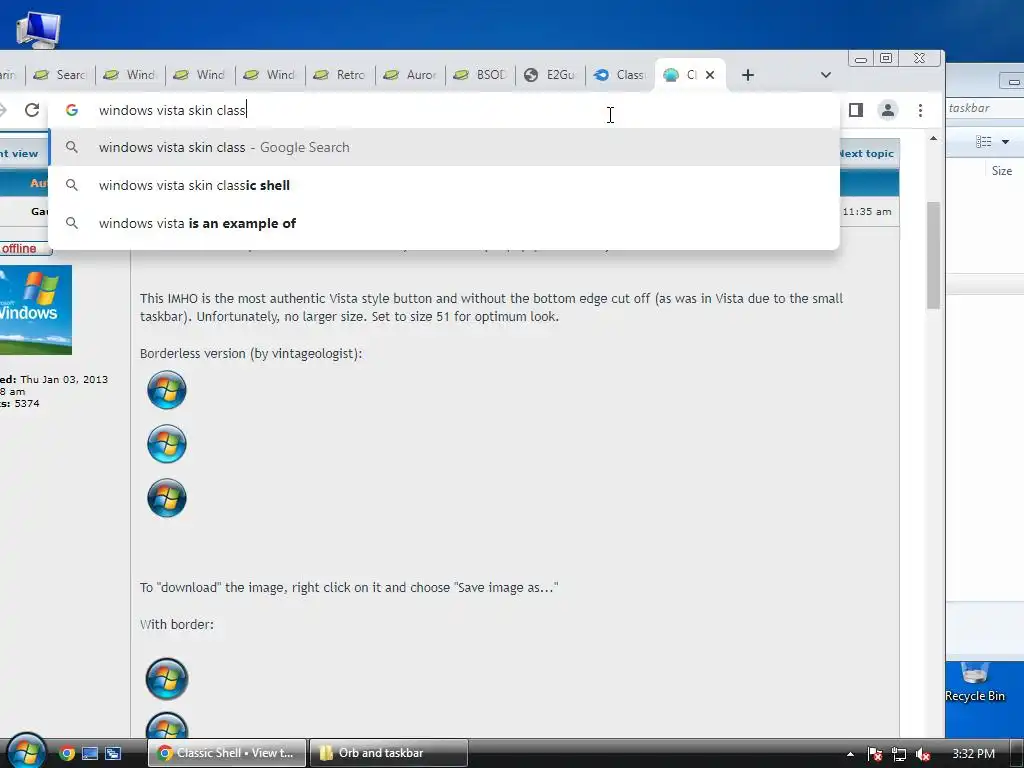The height and width of the screenshot is (768, 1024).
Task: Click the reload page icon in Chrome
Action: point(32,110)
